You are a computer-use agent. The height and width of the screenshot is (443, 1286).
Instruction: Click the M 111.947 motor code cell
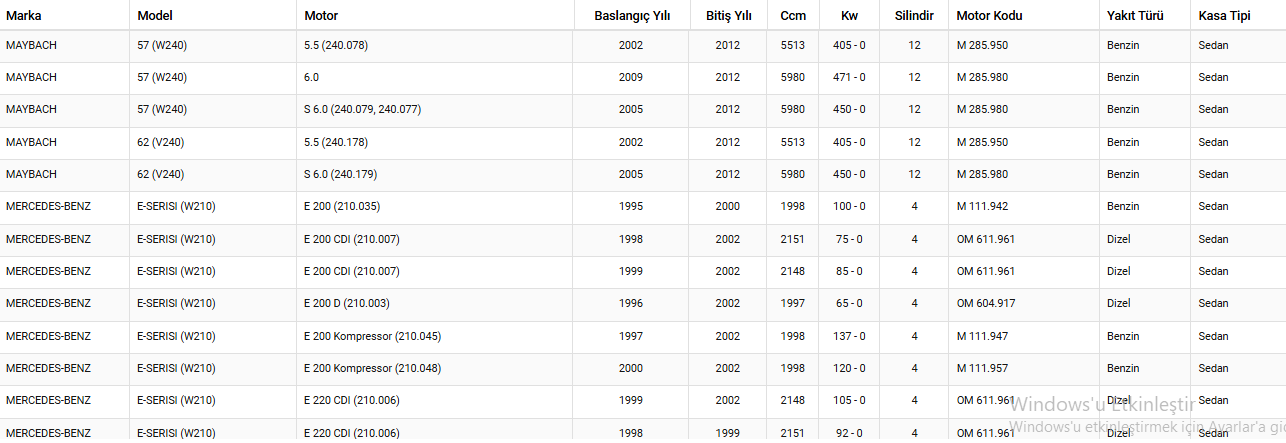point(982,336)
